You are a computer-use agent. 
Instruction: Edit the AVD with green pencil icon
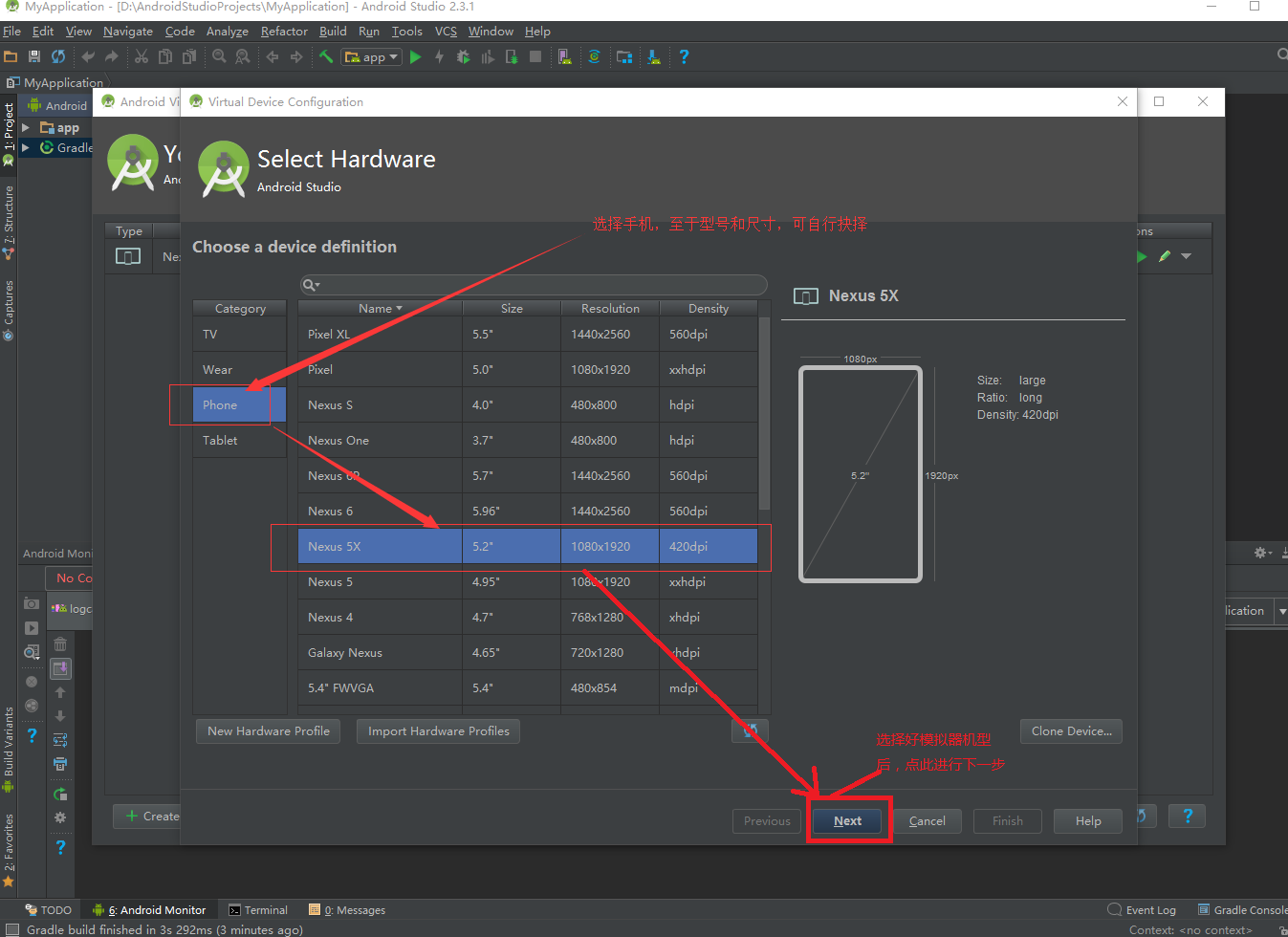pos(1164,256)
